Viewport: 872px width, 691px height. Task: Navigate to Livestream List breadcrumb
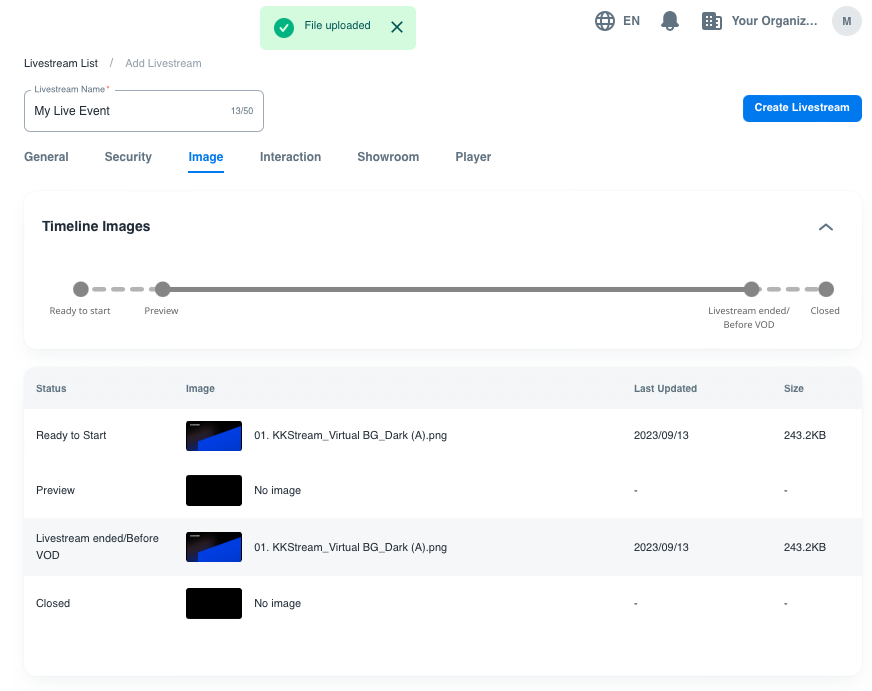[61, 63]
